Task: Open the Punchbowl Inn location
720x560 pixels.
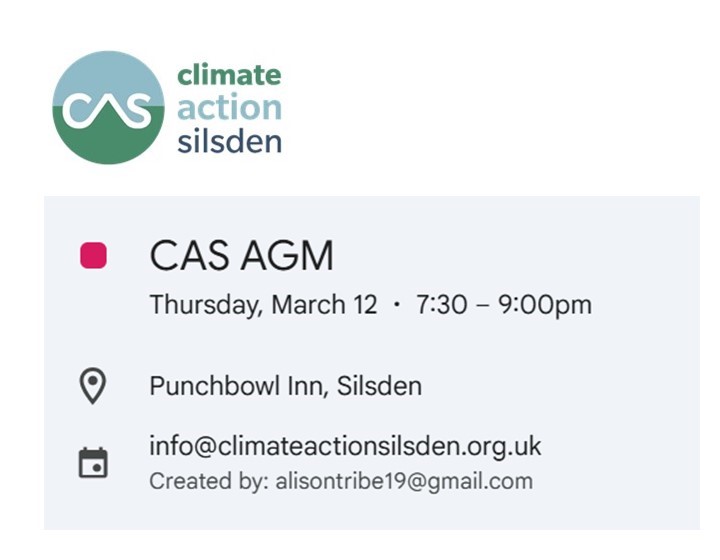Action: 239,385
